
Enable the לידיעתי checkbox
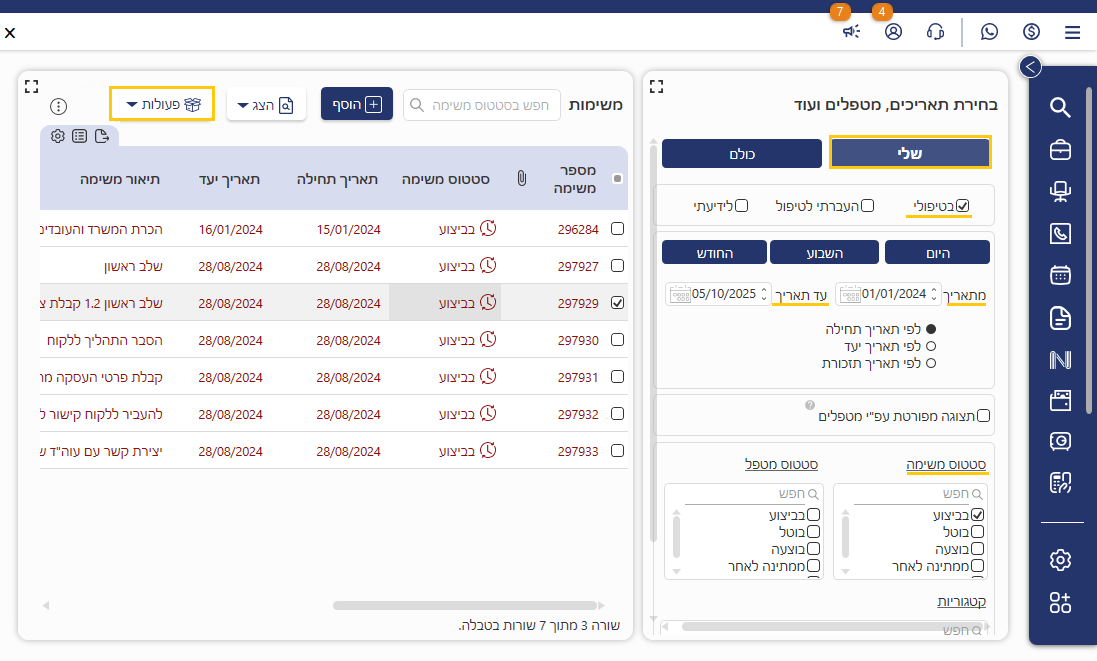click(741, 206)
